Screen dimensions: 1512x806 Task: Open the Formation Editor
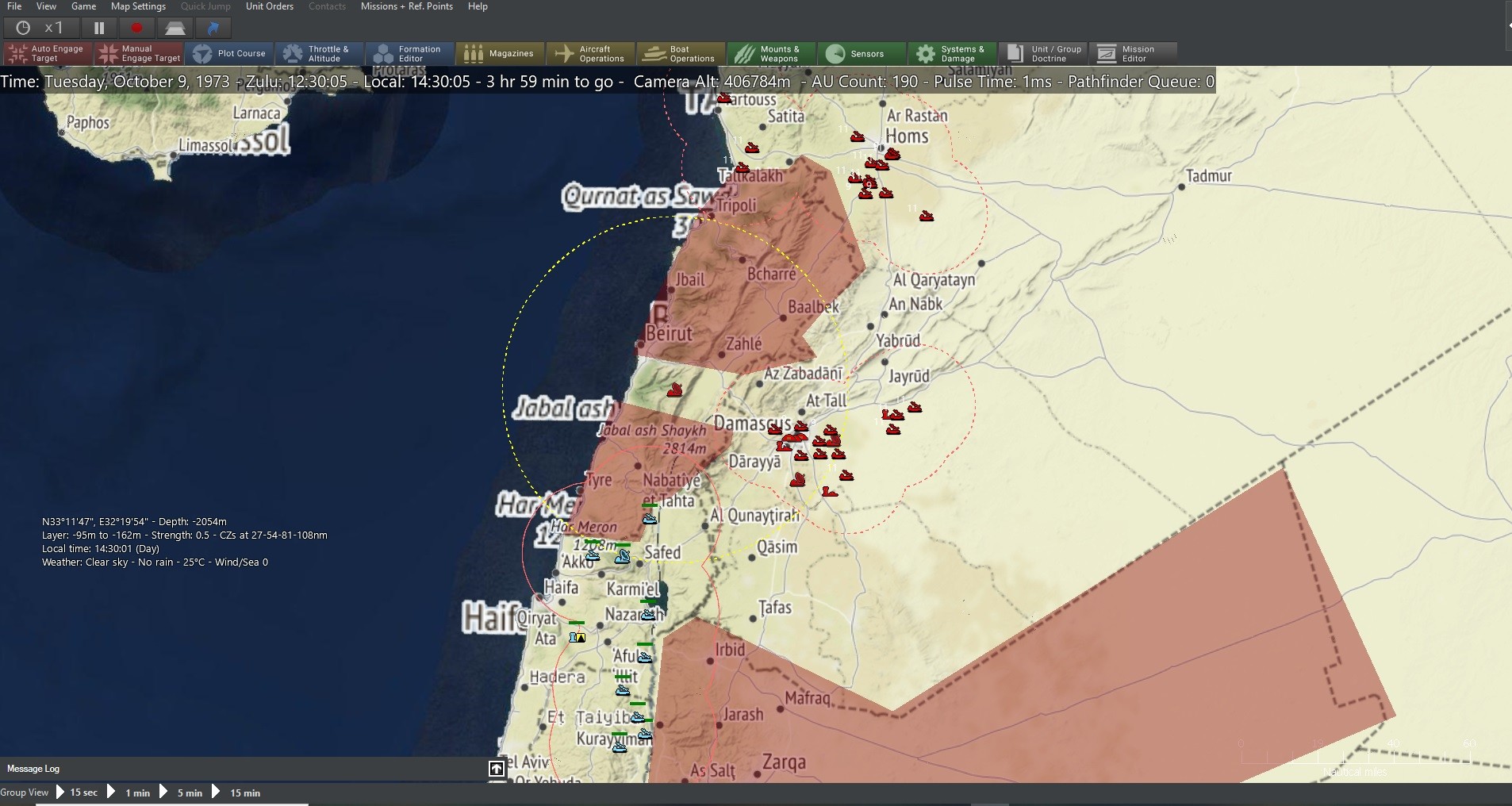pyautogui.click(x=409, y=53)
